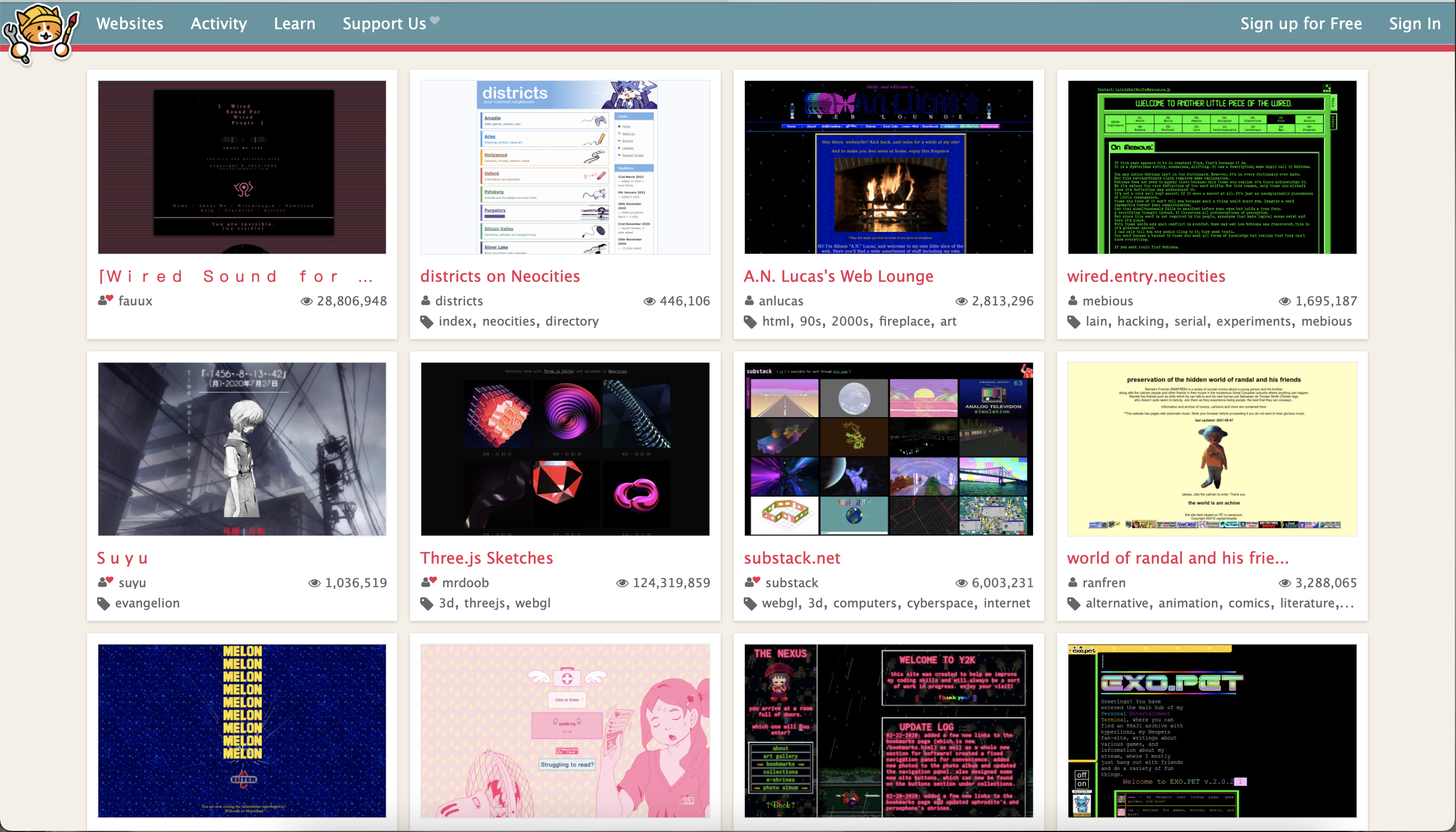Click 'Three.js Sketches' title link
This screenshot has width=1456, height=832.
486,558
